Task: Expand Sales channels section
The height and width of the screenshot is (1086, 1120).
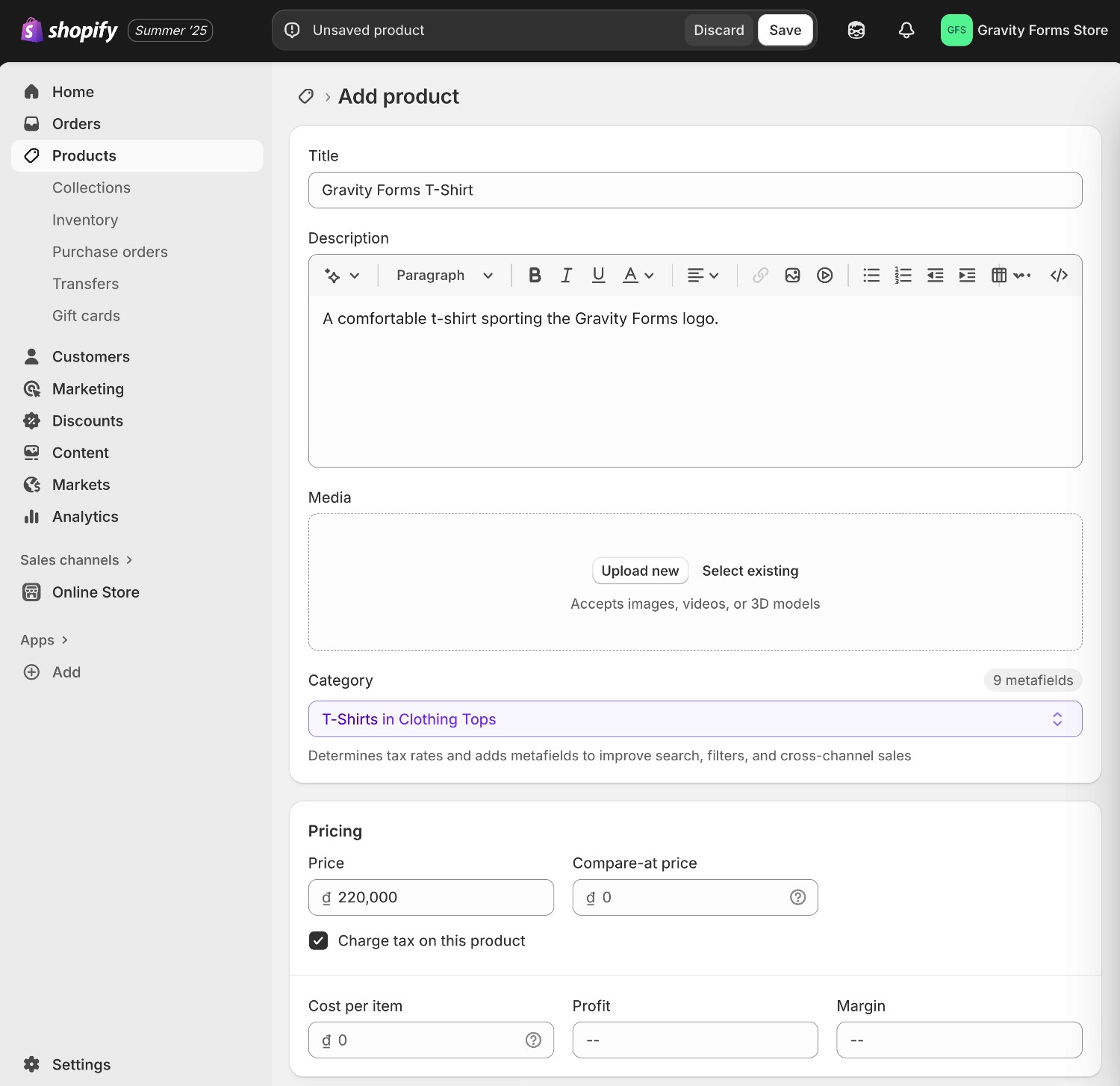Action: (77, 560)
